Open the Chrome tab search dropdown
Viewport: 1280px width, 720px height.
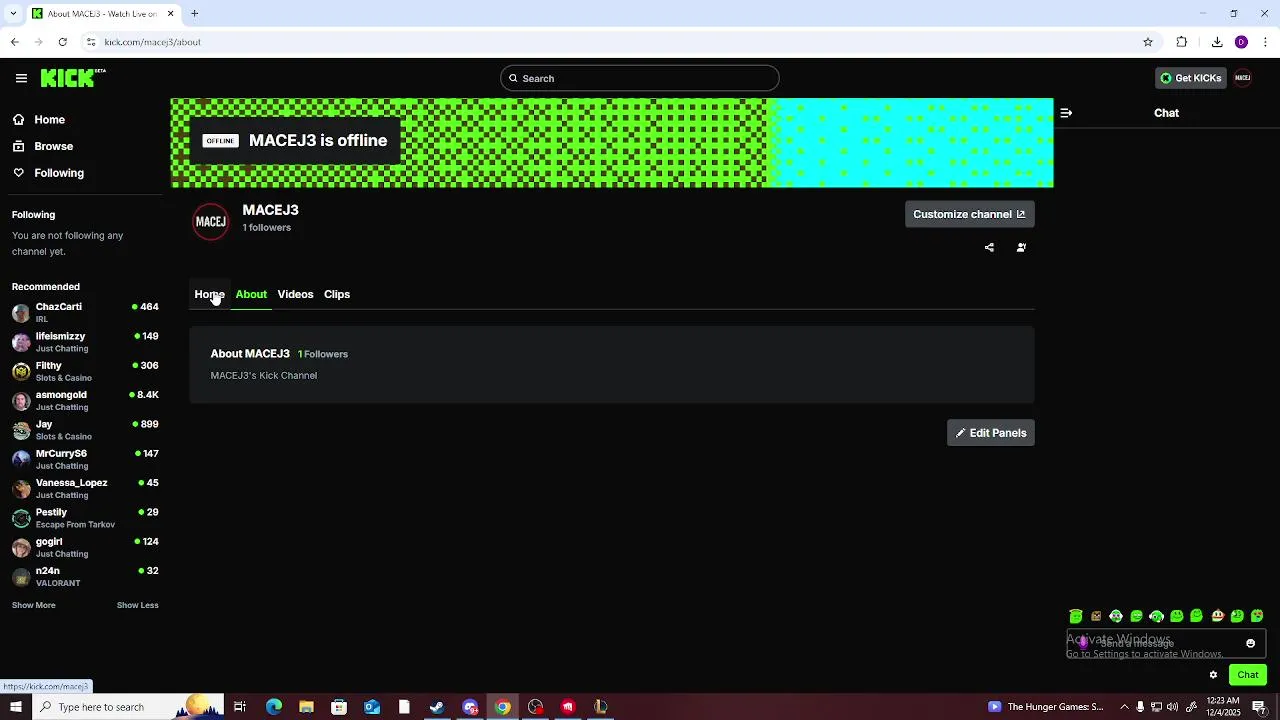tap(14, 13)
